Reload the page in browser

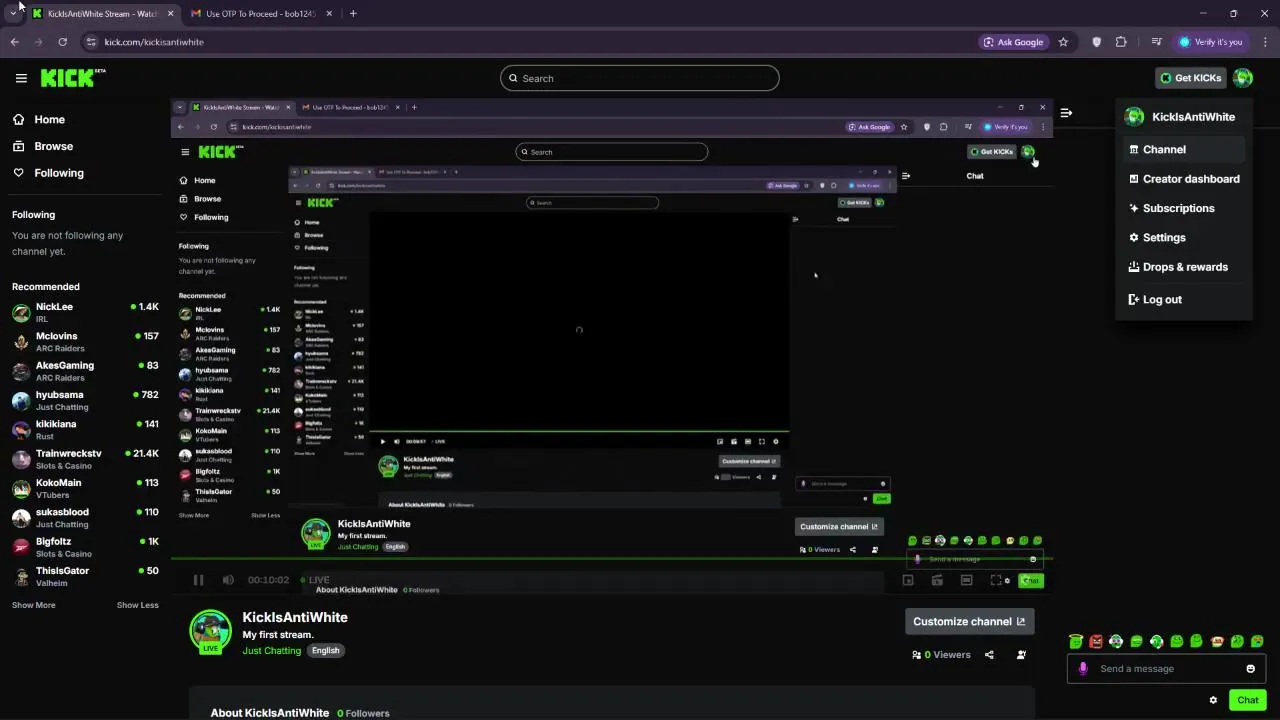62,42
